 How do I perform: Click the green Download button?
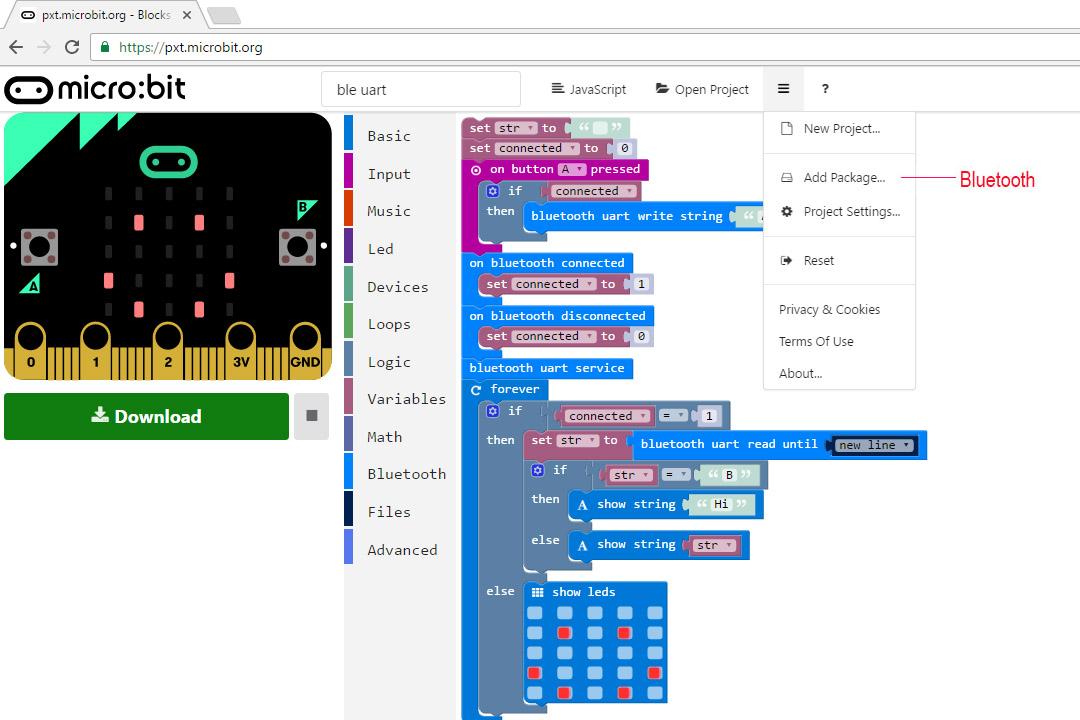tap(146, 416)
